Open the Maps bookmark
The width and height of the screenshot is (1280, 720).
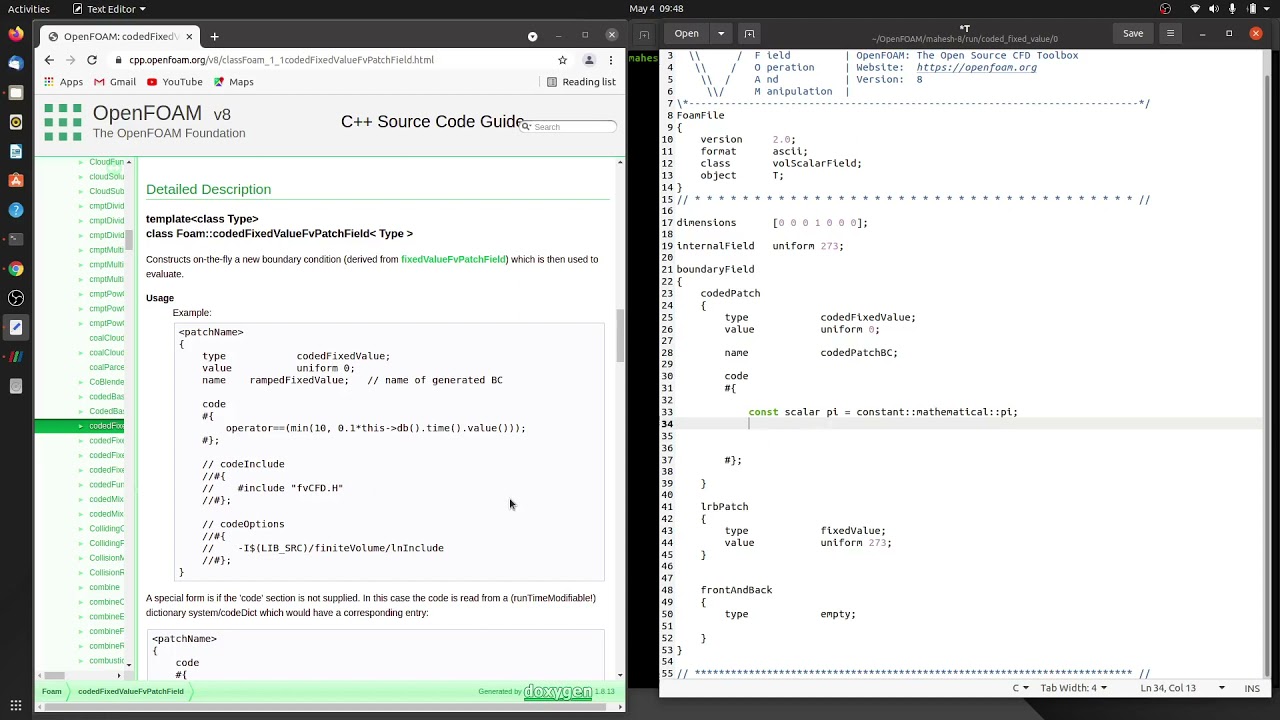coord(234,82)
